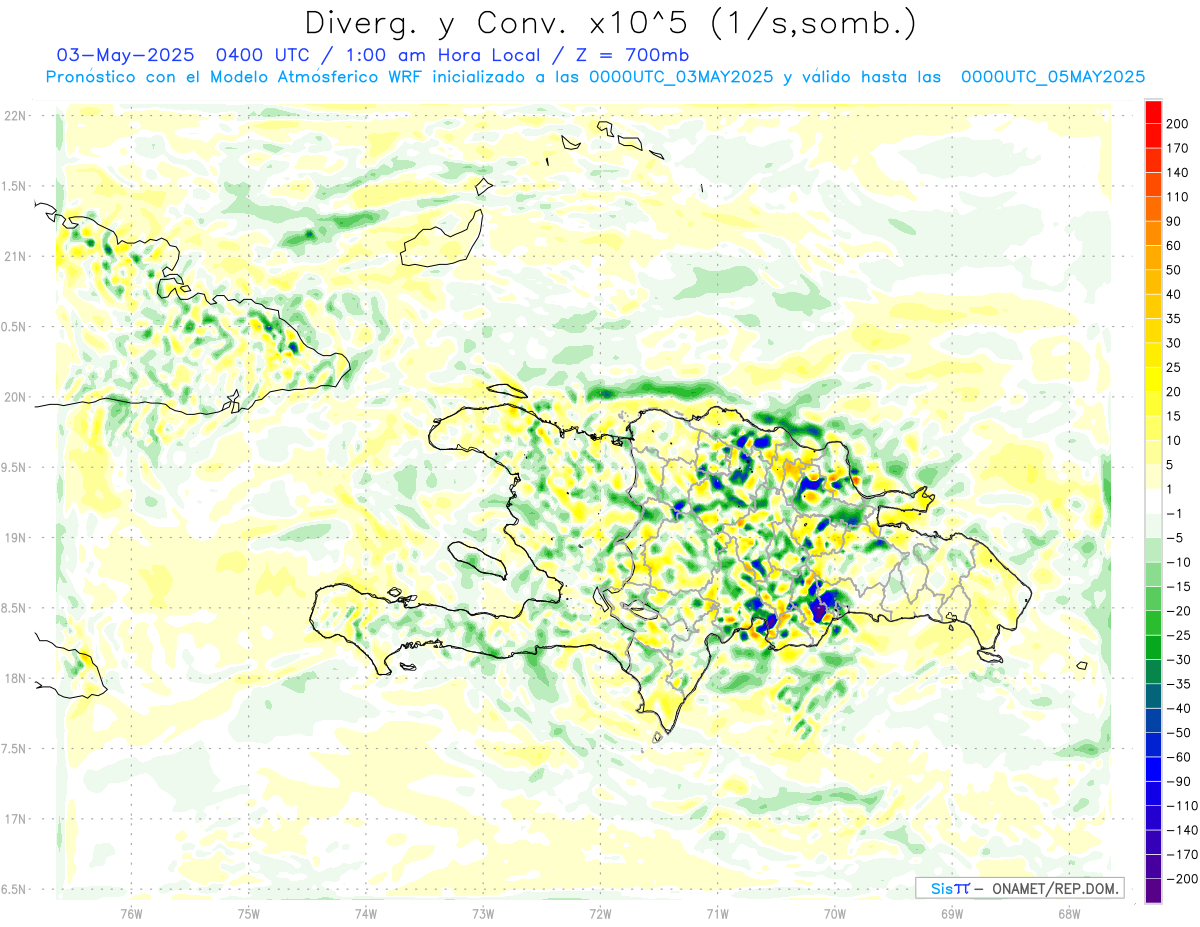Screen dimensions: 1200x927
Task: Click the positive "60" color scale label
Action: click(1173, 246)
